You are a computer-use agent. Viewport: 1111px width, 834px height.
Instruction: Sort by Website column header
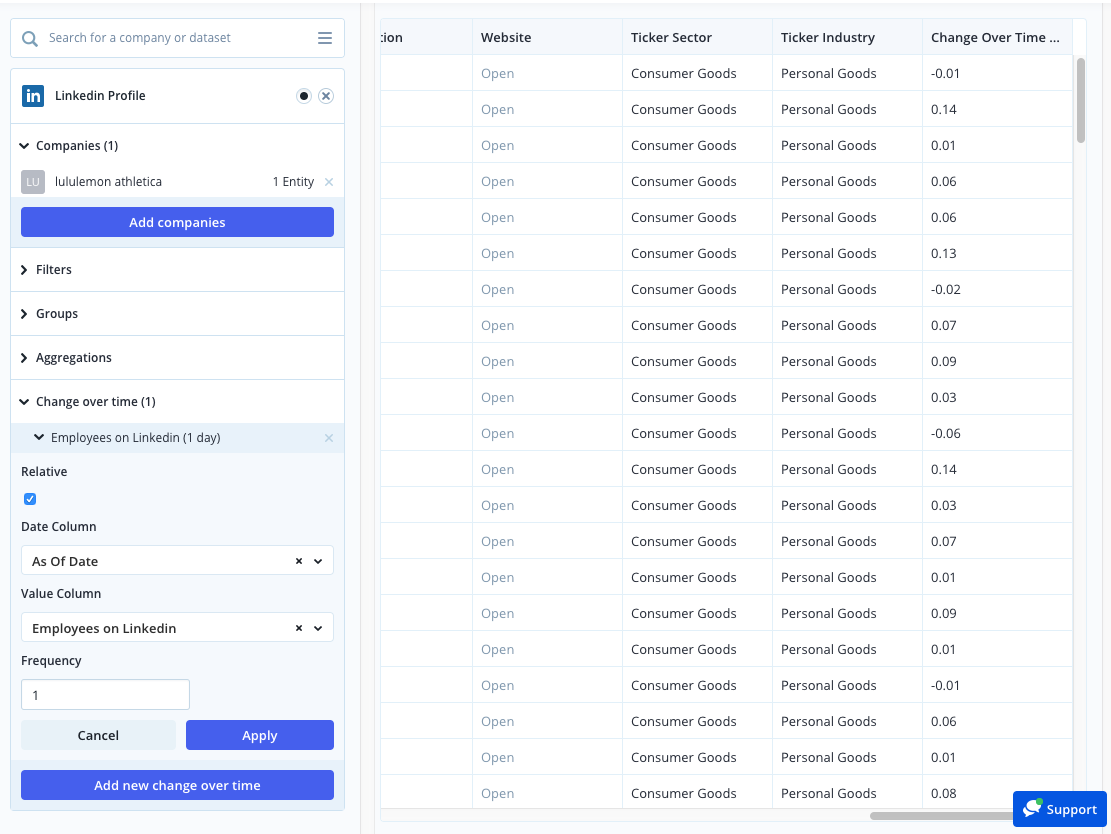(x=547, y=38)
